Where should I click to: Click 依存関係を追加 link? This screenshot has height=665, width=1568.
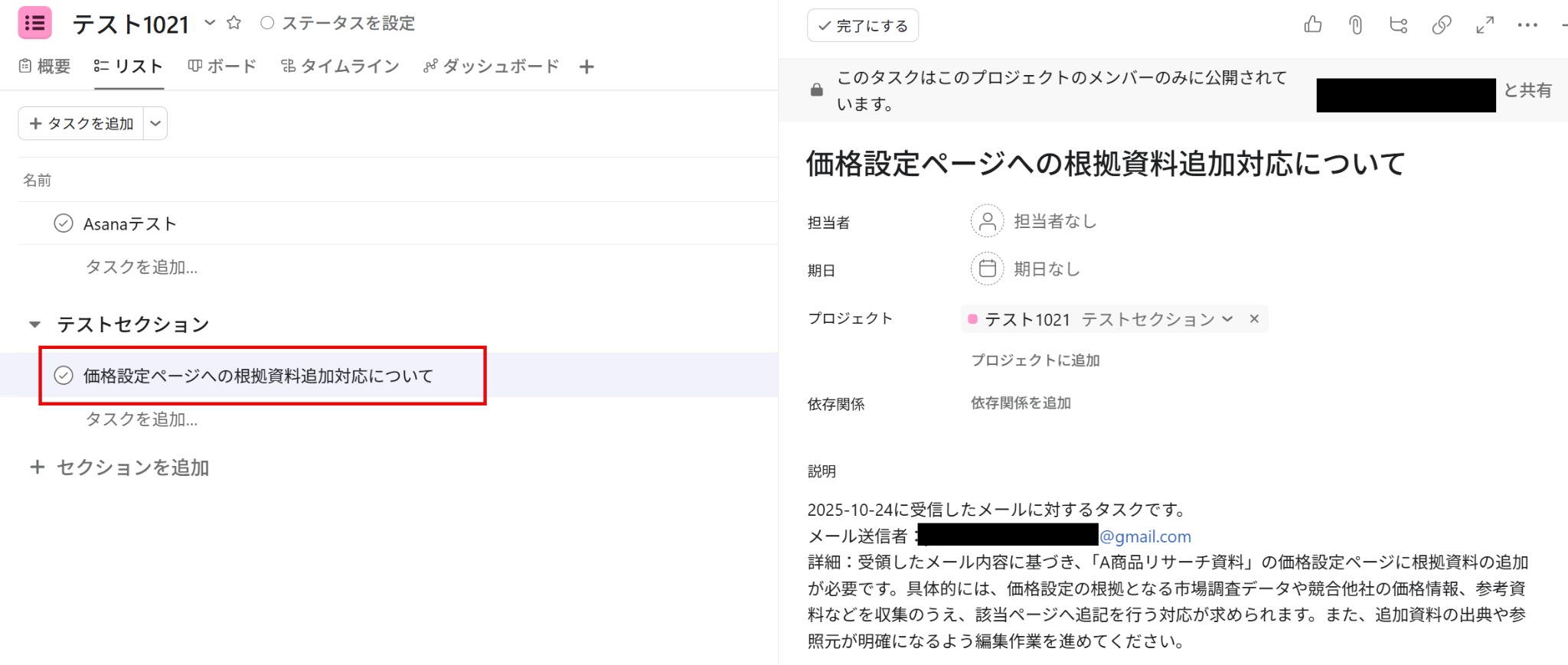tap(1021, 403)
